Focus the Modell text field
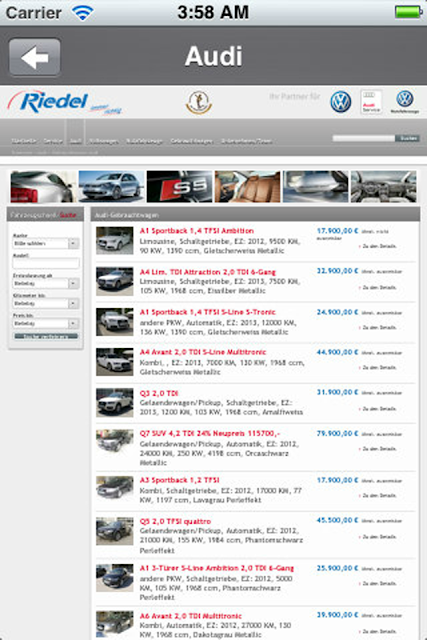 46,263
